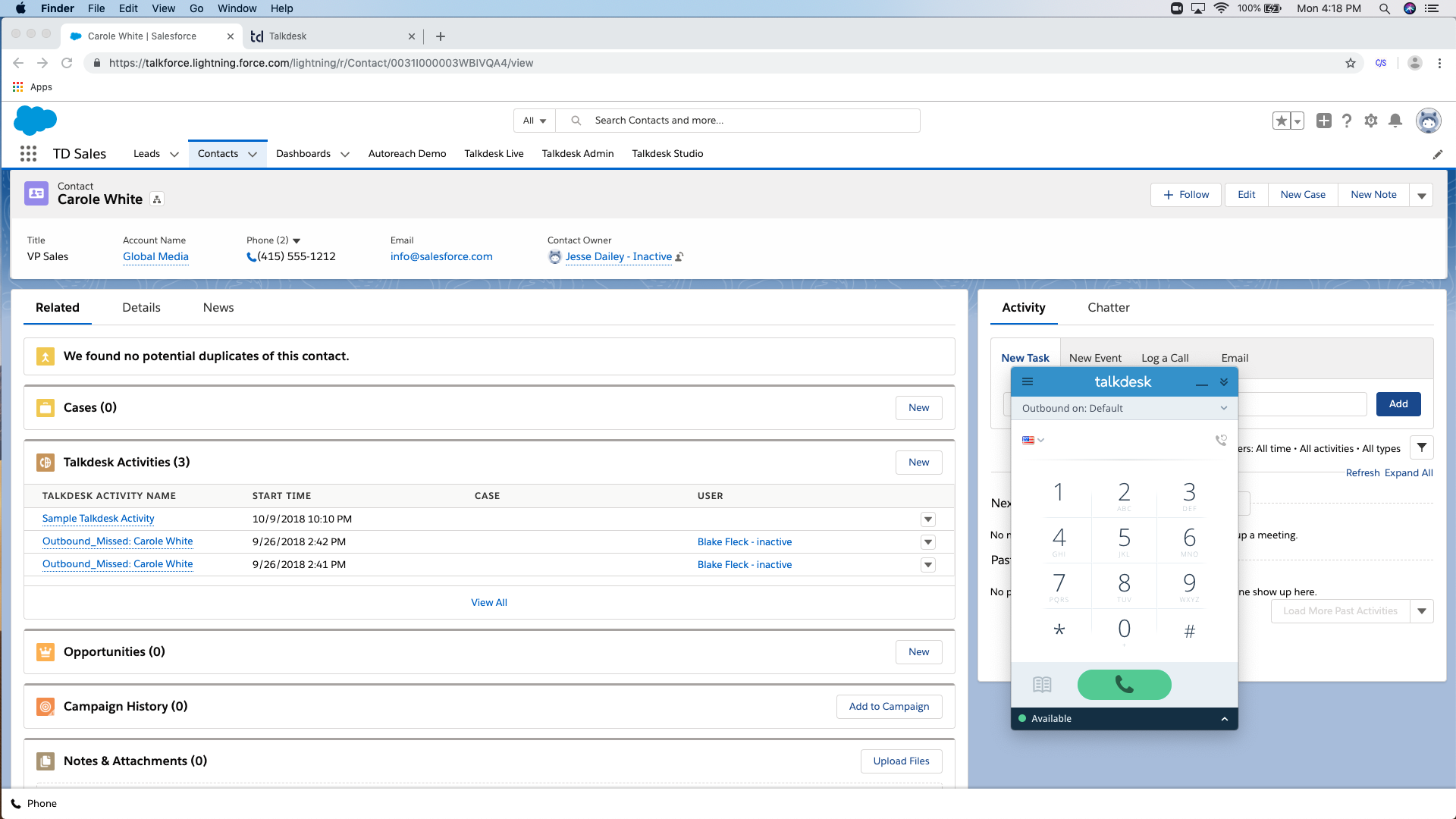
Task: Switch to the Details tab
Action: point(141,308)
